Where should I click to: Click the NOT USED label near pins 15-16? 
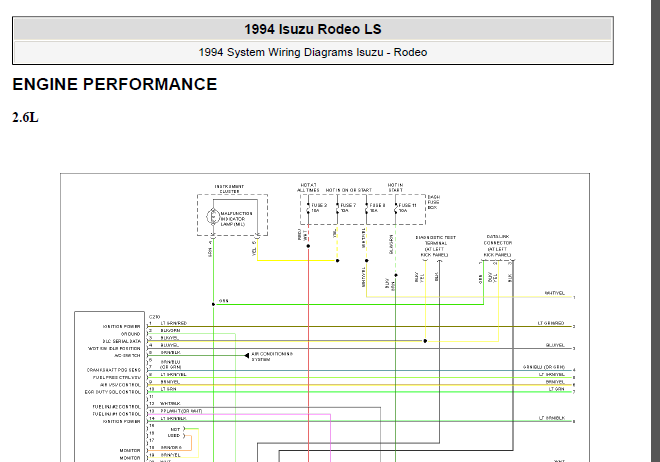174,433
